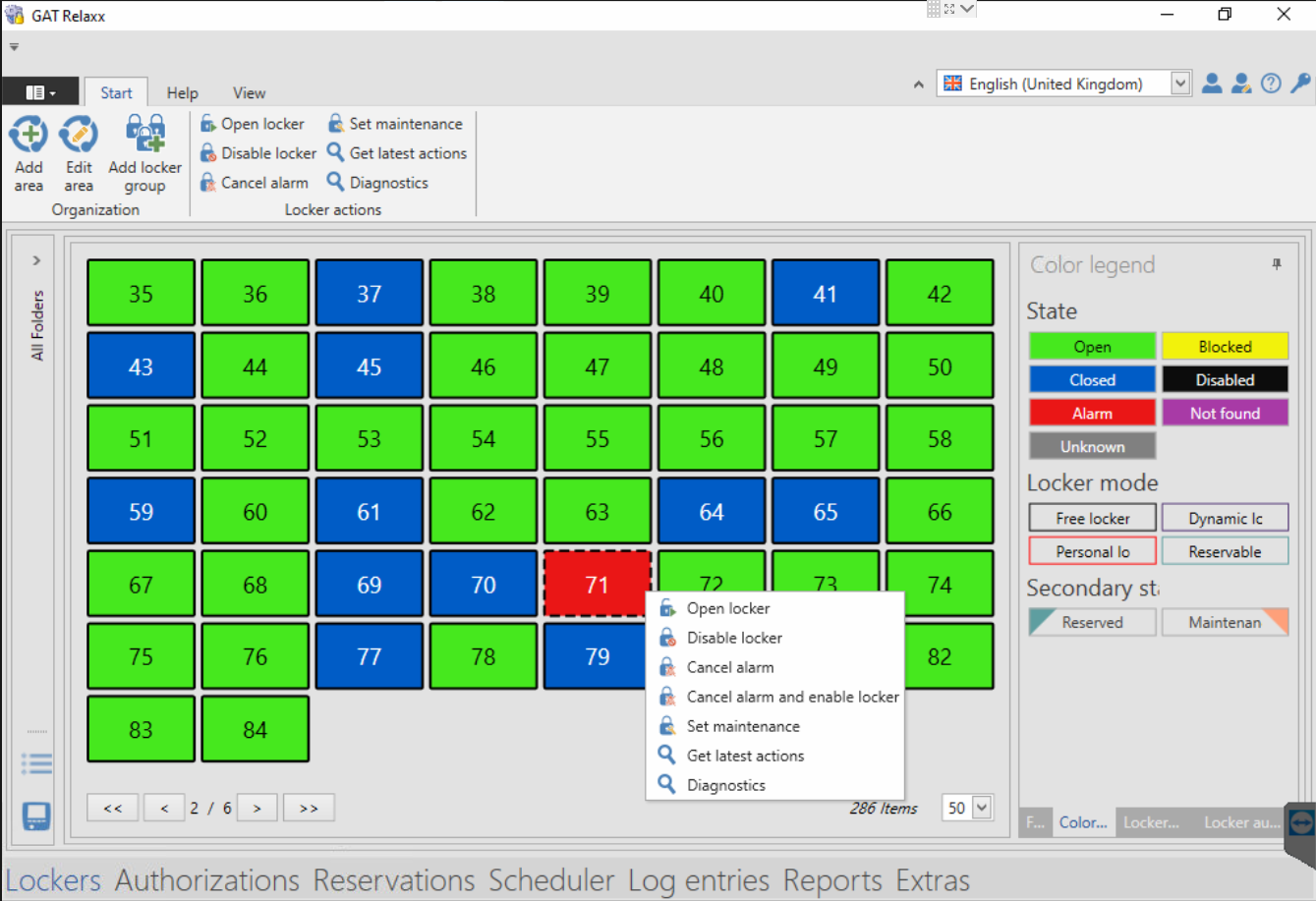Click the list view icon in left sidebar
1316x901 pixels.
[36, 763]
